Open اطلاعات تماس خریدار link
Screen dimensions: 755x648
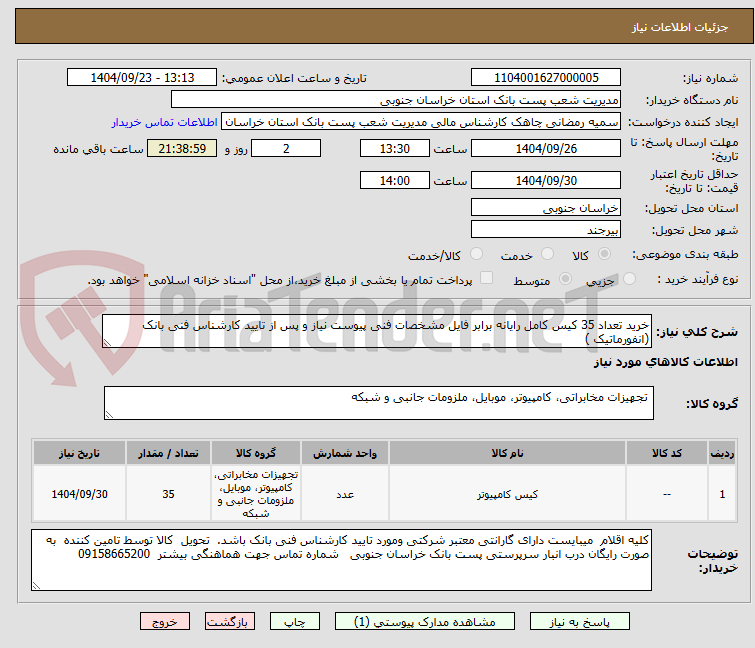(165, 122)
